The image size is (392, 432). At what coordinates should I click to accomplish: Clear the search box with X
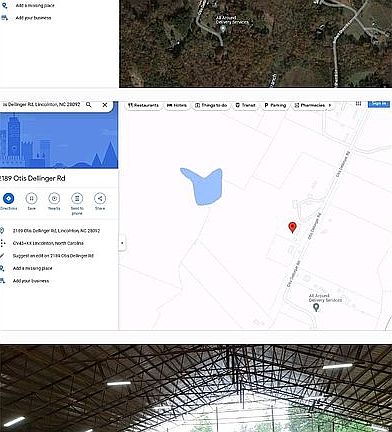[105, 105]
